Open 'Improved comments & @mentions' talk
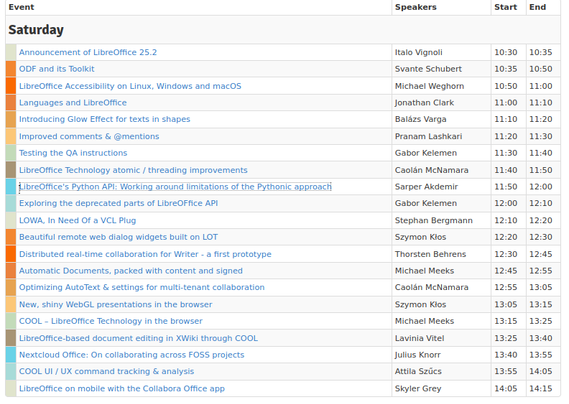This screenshot has height=404, width=569. click(89, 136)
